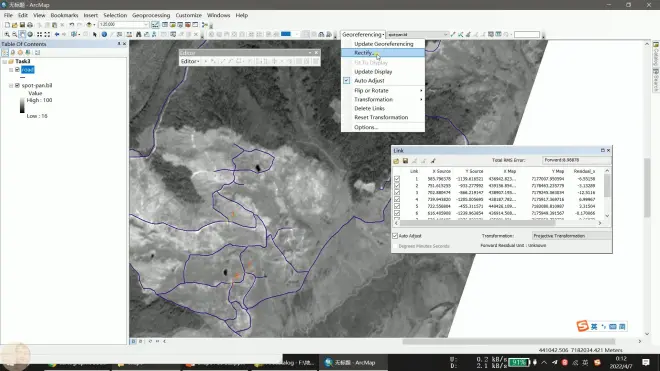Activate the Identify tool (blue i icon)
This screenshot has height=371, width=660.
[x=104, y=35]
